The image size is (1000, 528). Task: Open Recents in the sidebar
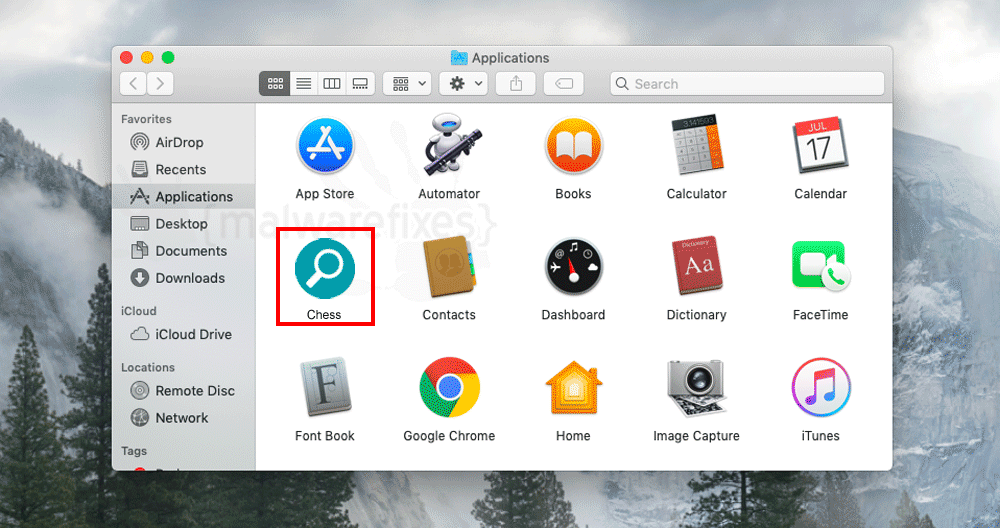coord(184,170)
